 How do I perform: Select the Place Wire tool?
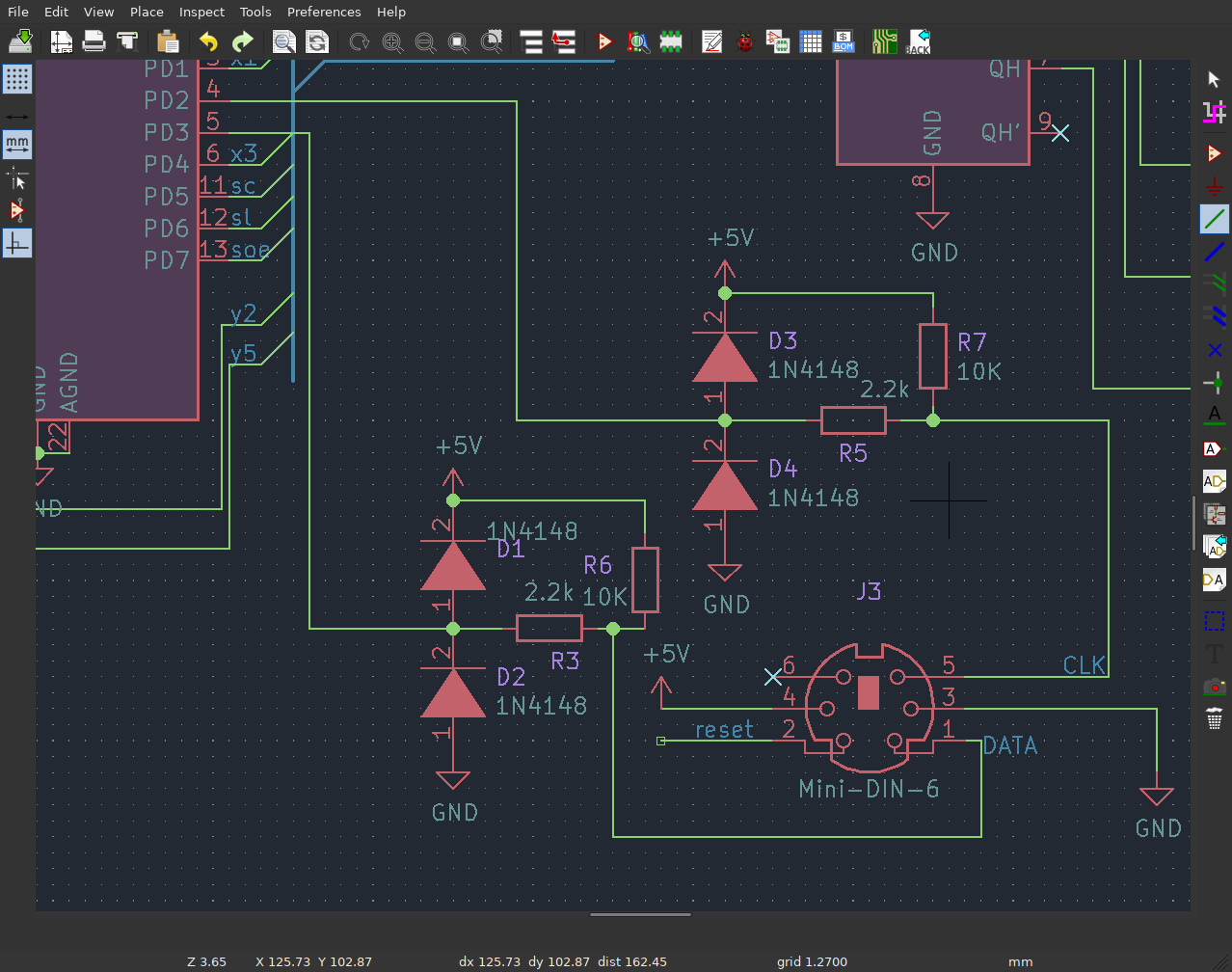(1214, 219)
